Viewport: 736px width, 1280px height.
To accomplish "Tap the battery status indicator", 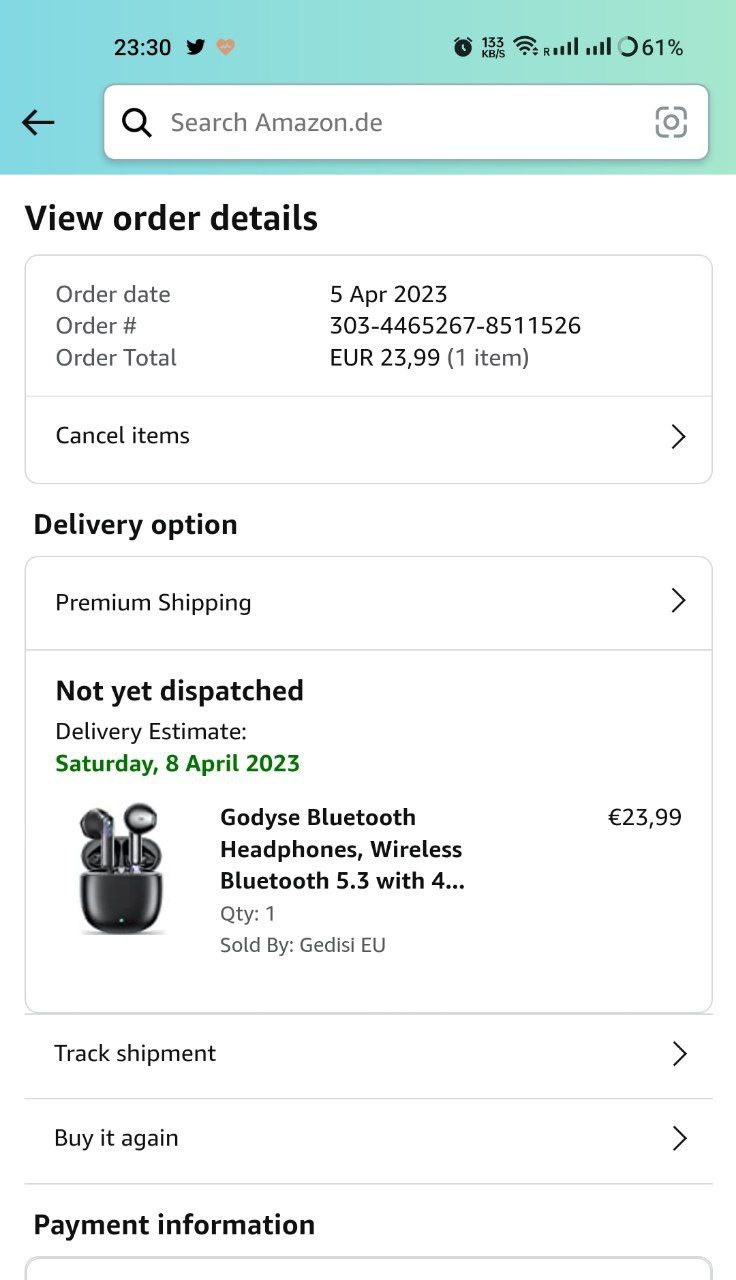I will pyautogui.click(x=650, y=47).
